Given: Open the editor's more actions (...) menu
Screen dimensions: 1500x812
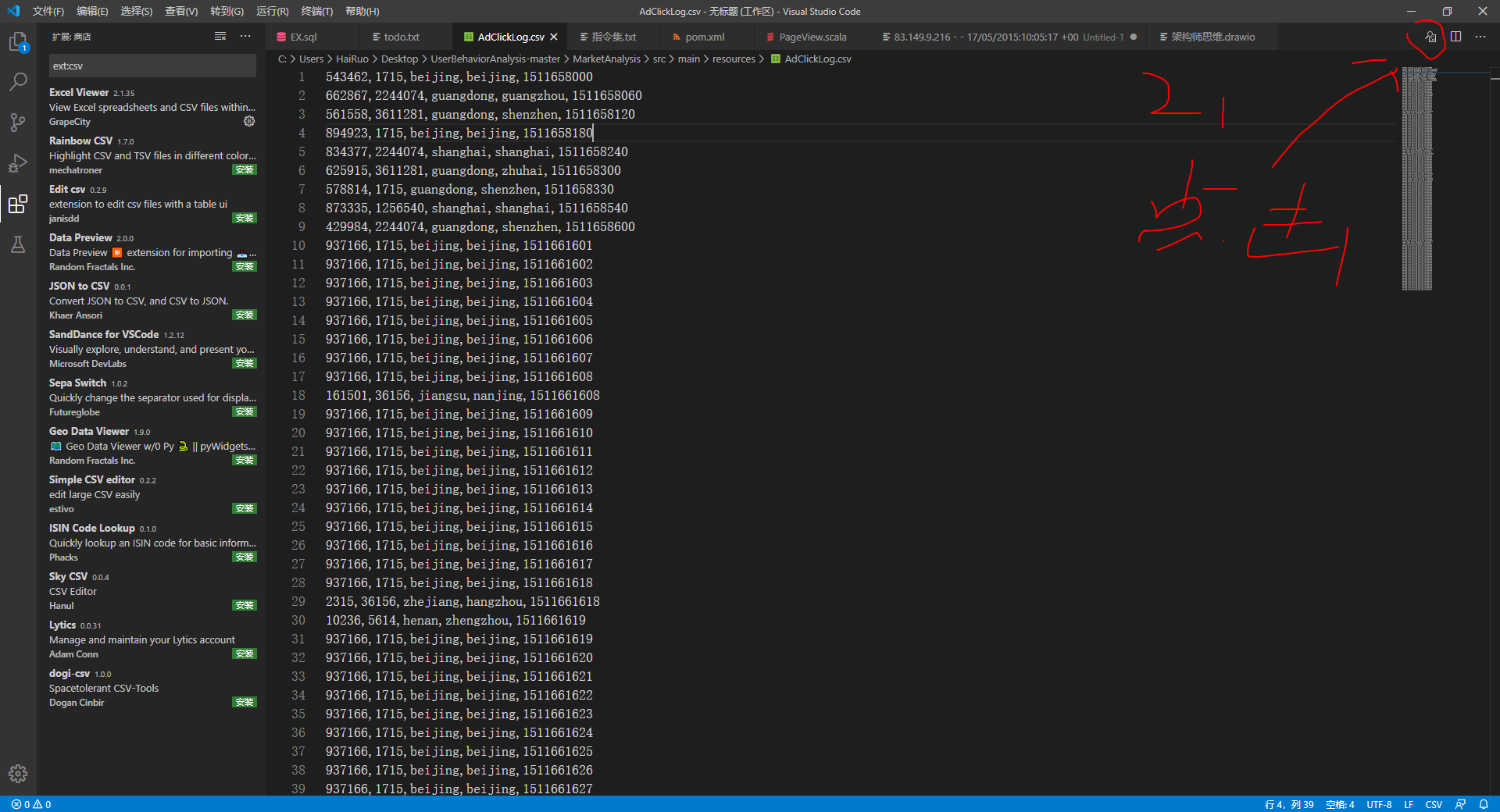Looking at the screenshot, I should click(x=1480, y=37).
